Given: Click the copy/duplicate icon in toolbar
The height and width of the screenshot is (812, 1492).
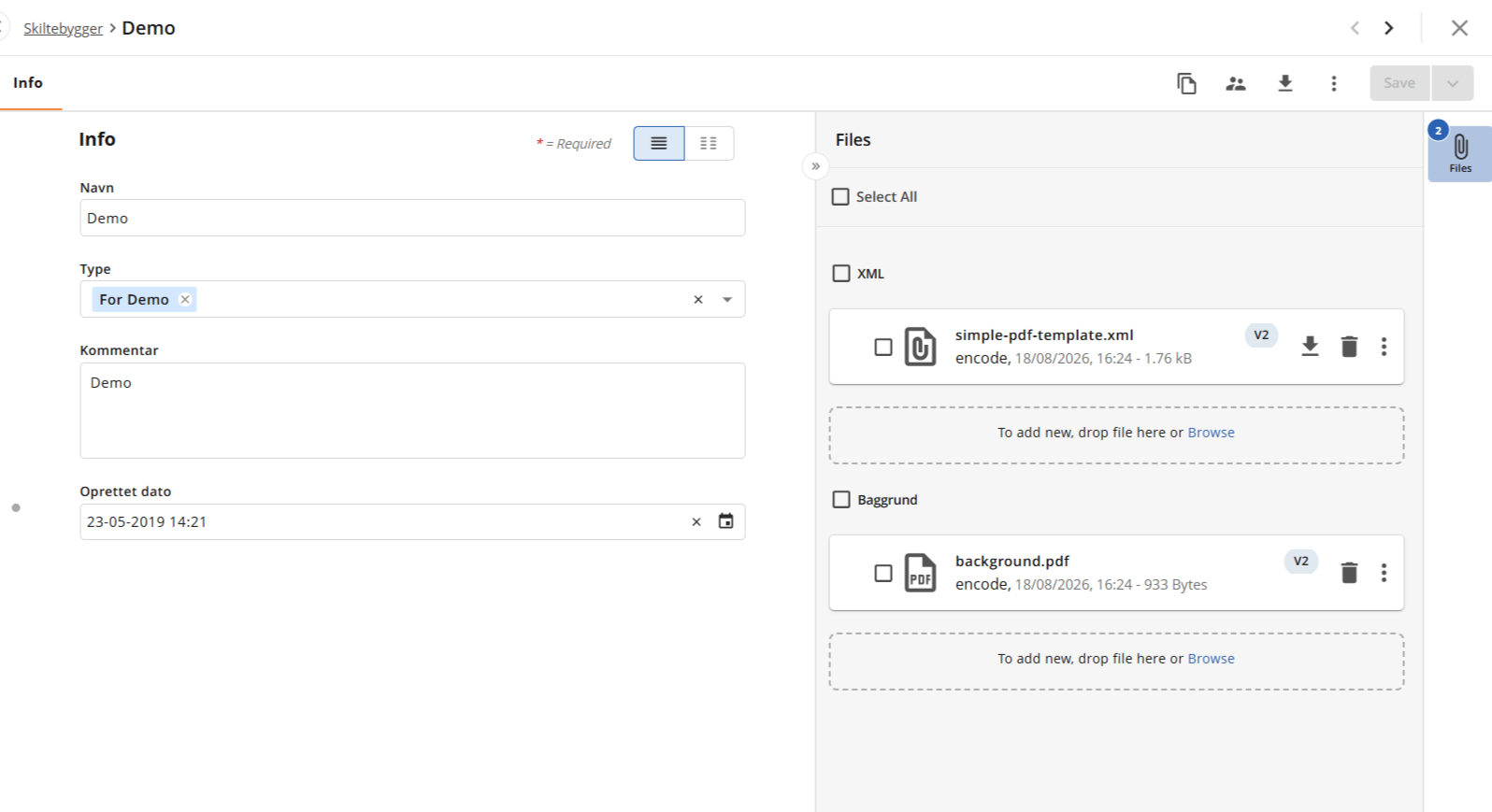Looking at the screenshot, I should tap(1186, 83).
